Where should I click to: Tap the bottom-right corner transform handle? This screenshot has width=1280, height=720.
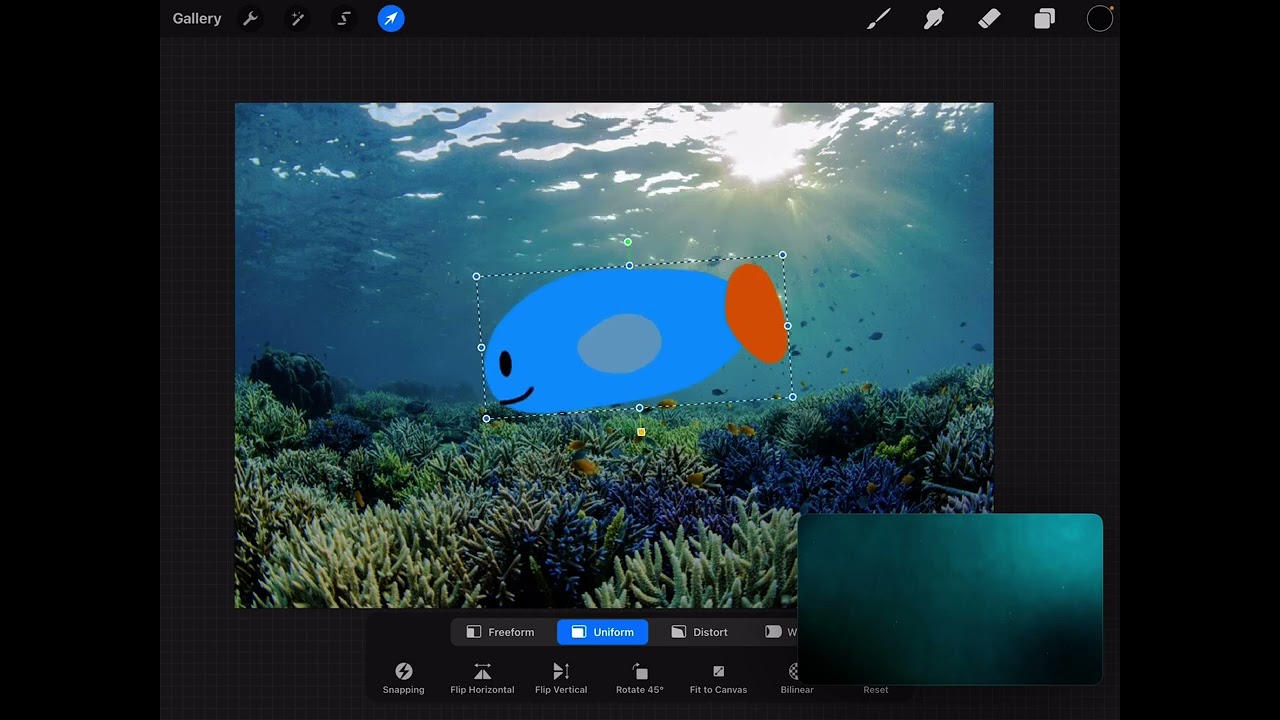pos(793,397)
